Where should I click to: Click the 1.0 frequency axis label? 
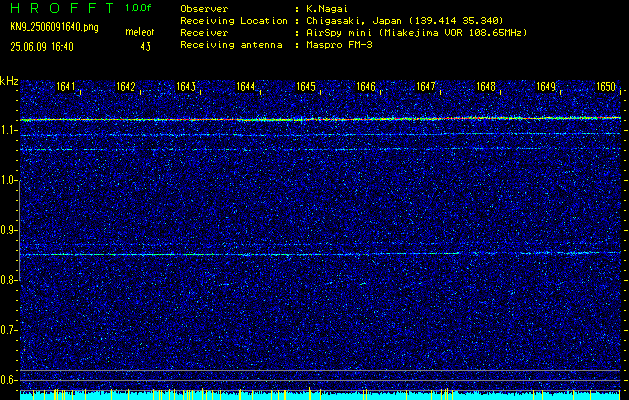point(7,181)
